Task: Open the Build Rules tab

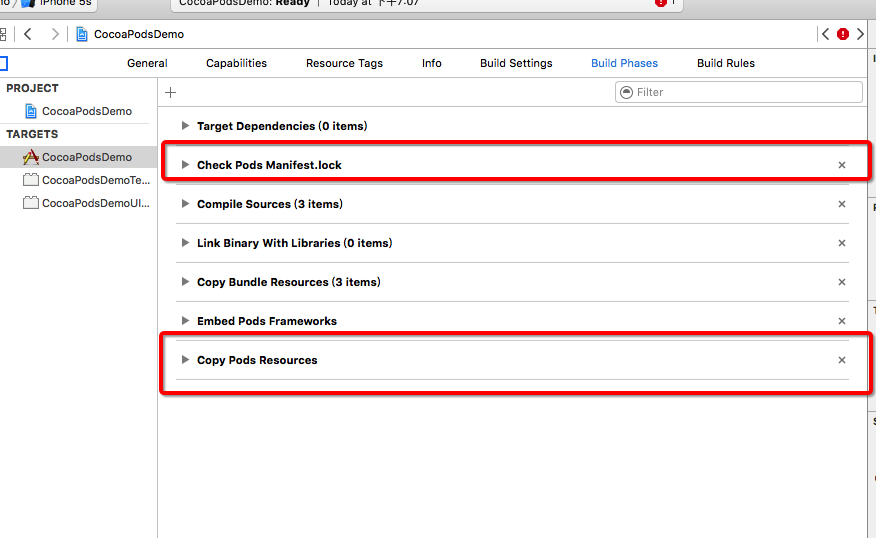Action: (726, 63)
